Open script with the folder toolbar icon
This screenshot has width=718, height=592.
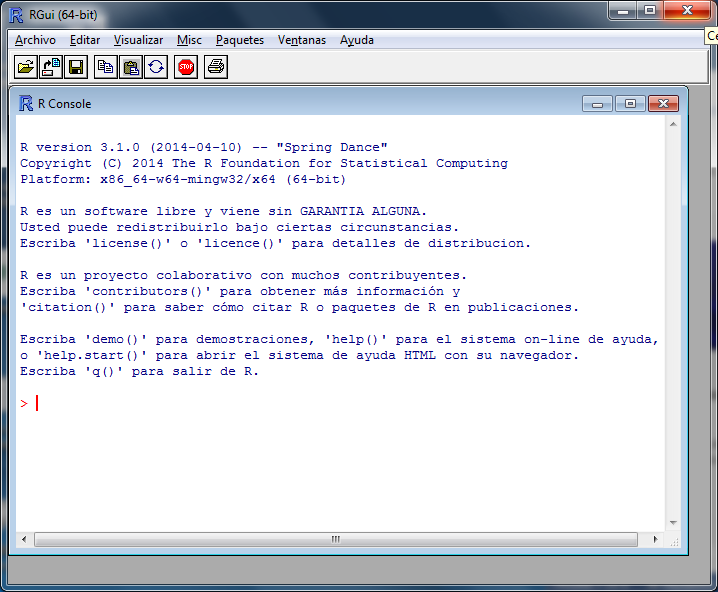pos(26,67)
